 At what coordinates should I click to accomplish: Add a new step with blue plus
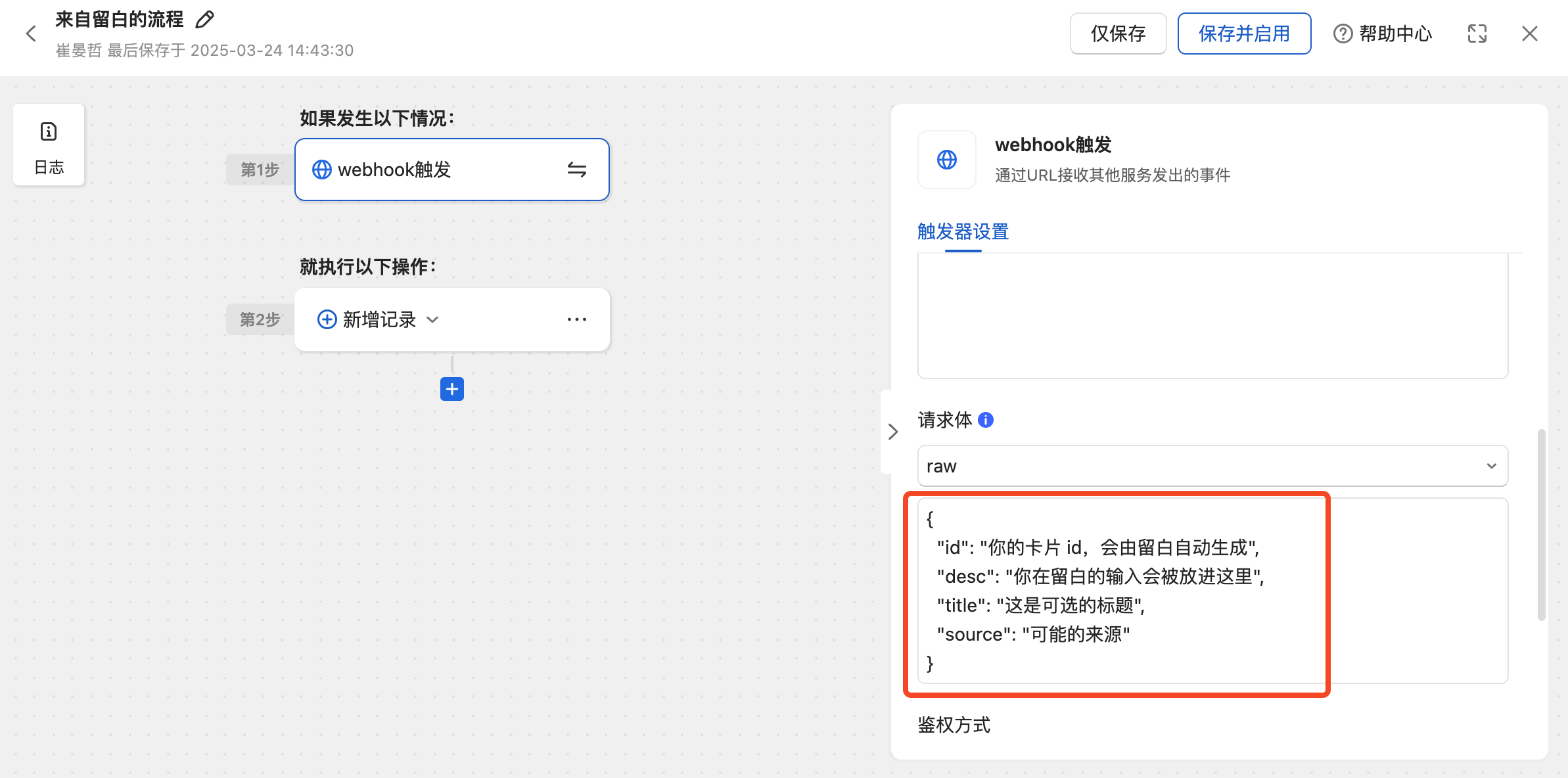452,389
